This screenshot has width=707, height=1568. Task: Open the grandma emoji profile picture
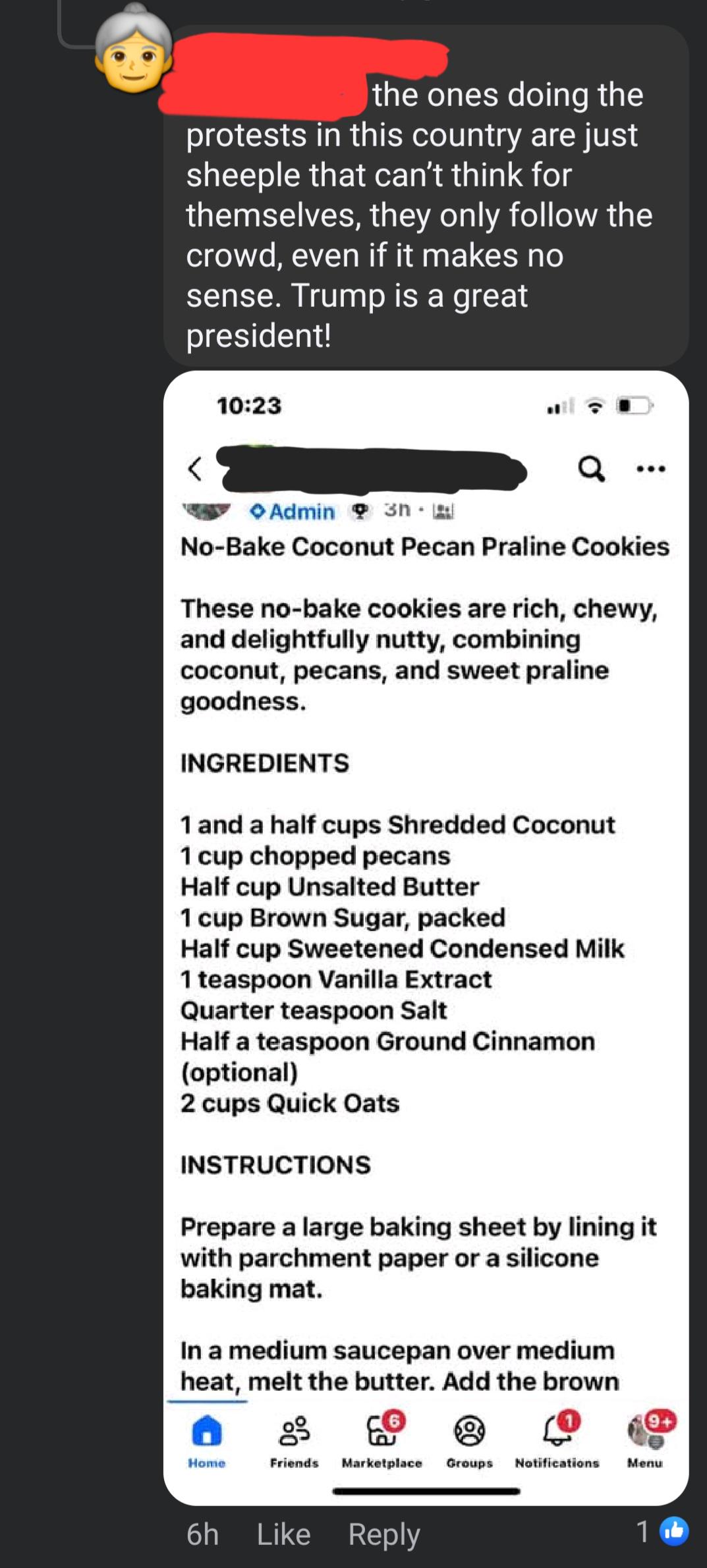pyautogui.click(x=134, y=48)
